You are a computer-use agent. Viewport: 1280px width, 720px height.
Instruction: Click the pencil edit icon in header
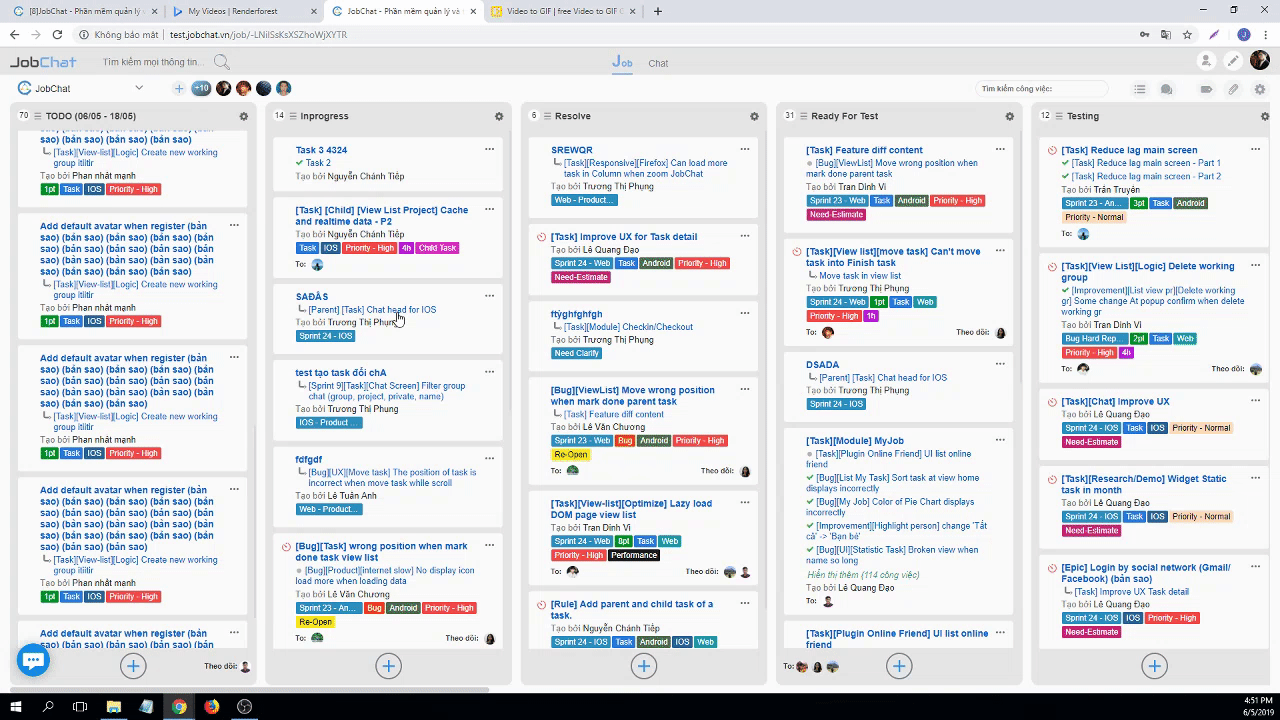click(1233, 61)
